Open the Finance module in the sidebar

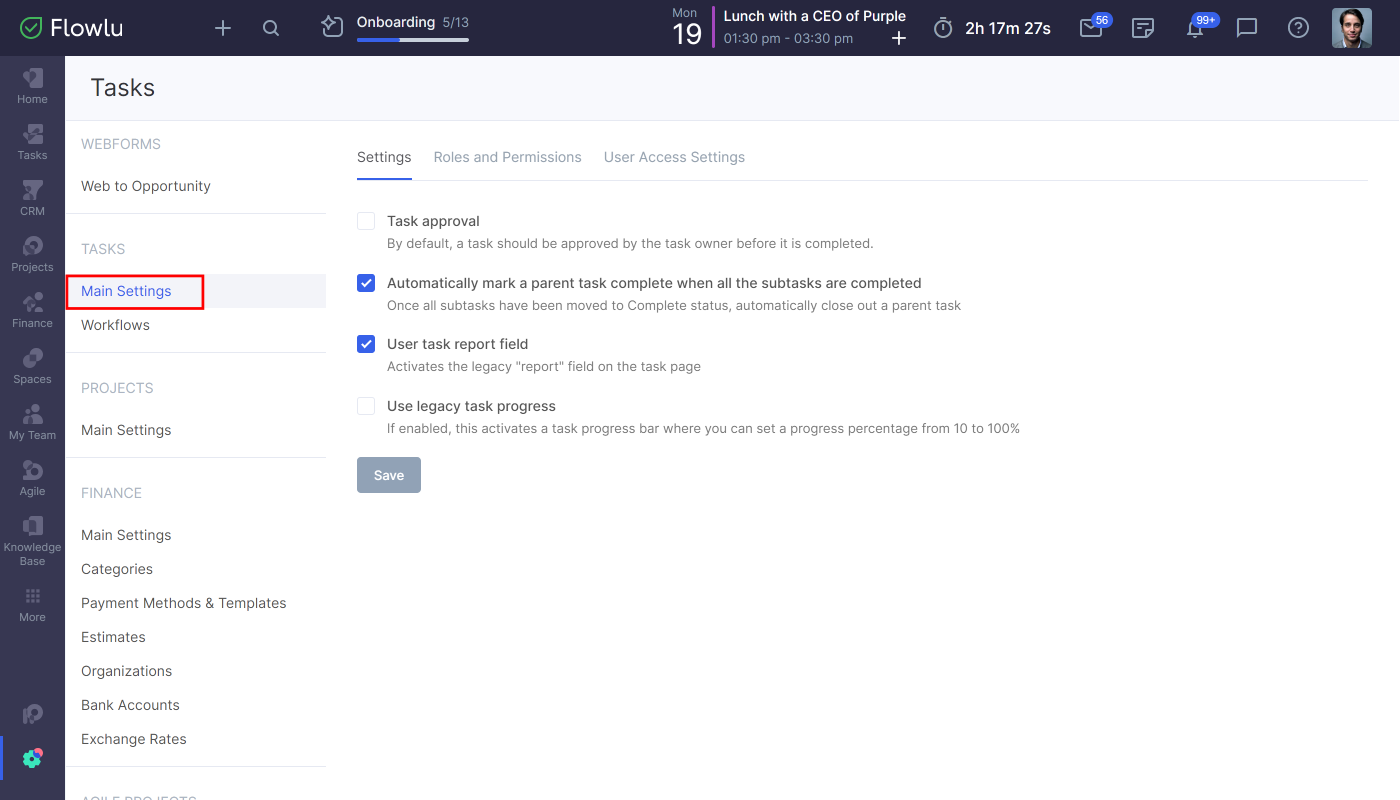point(32,310)
